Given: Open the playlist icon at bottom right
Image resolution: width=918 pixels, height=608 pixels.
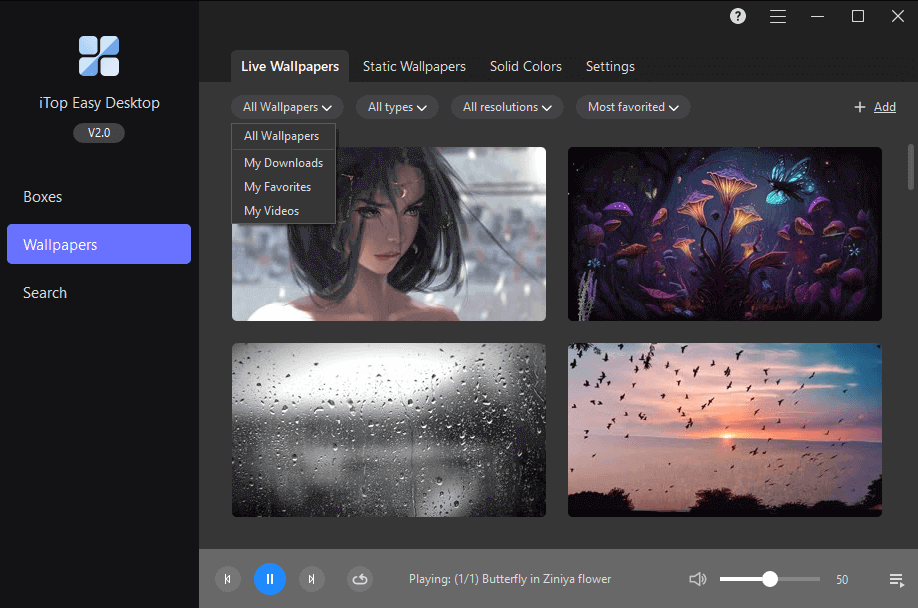Looking at the screenshot, I should pos(896,580).
